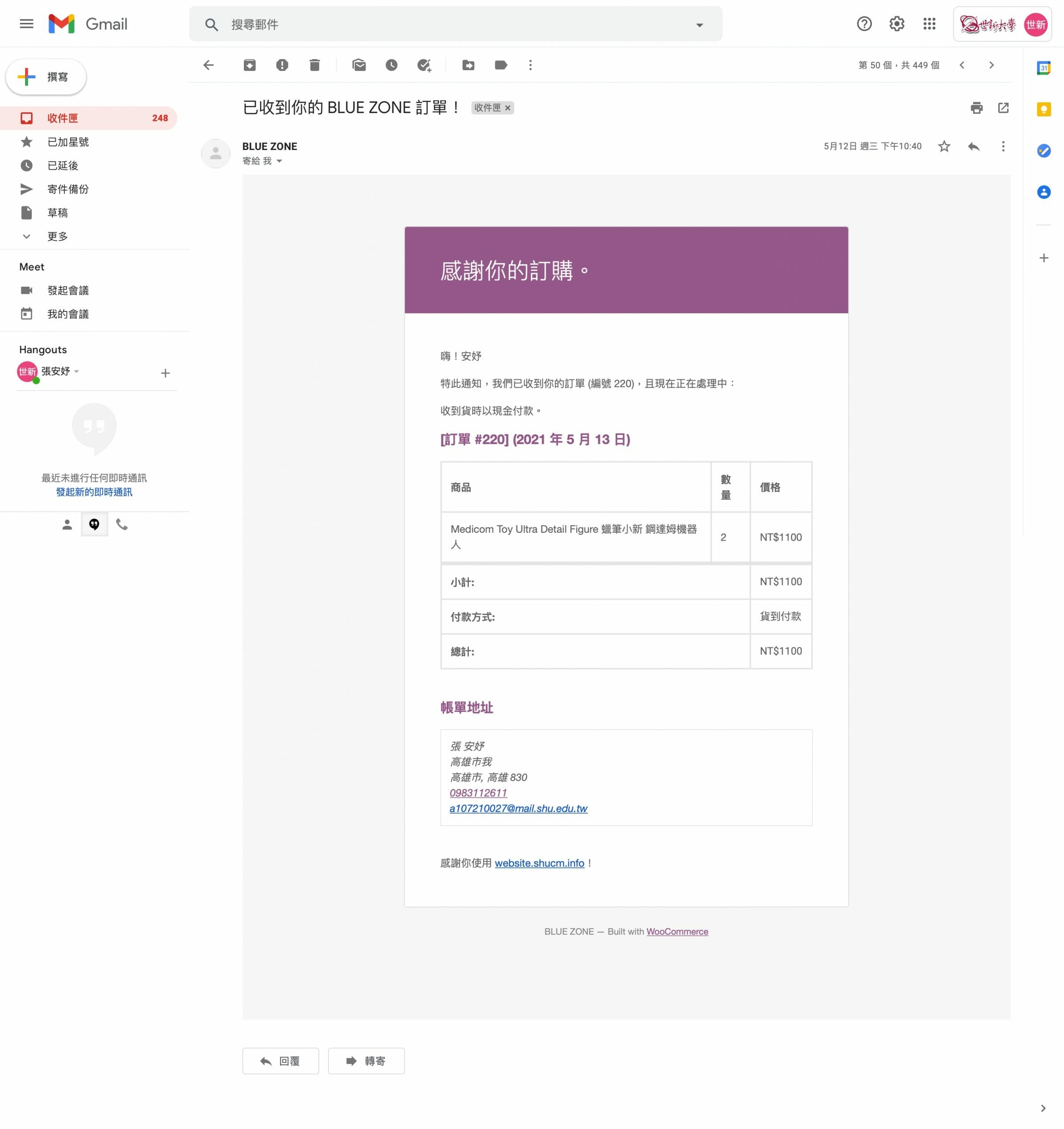Toggle the main menu hamburger icon
The image size is (1064, 1129).
(x=27, y=24)
